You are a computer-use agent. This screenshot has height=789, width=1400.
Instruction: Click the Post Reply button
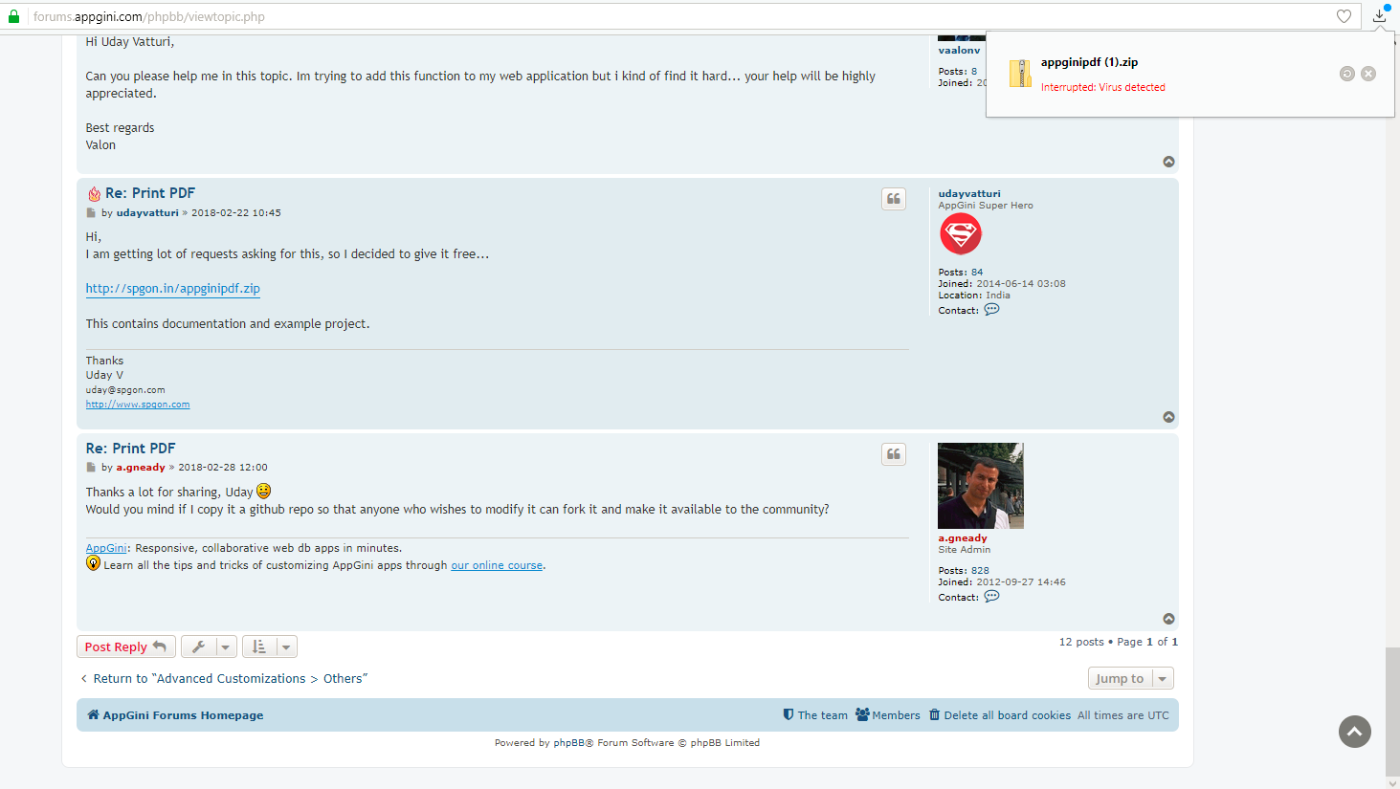126,647
